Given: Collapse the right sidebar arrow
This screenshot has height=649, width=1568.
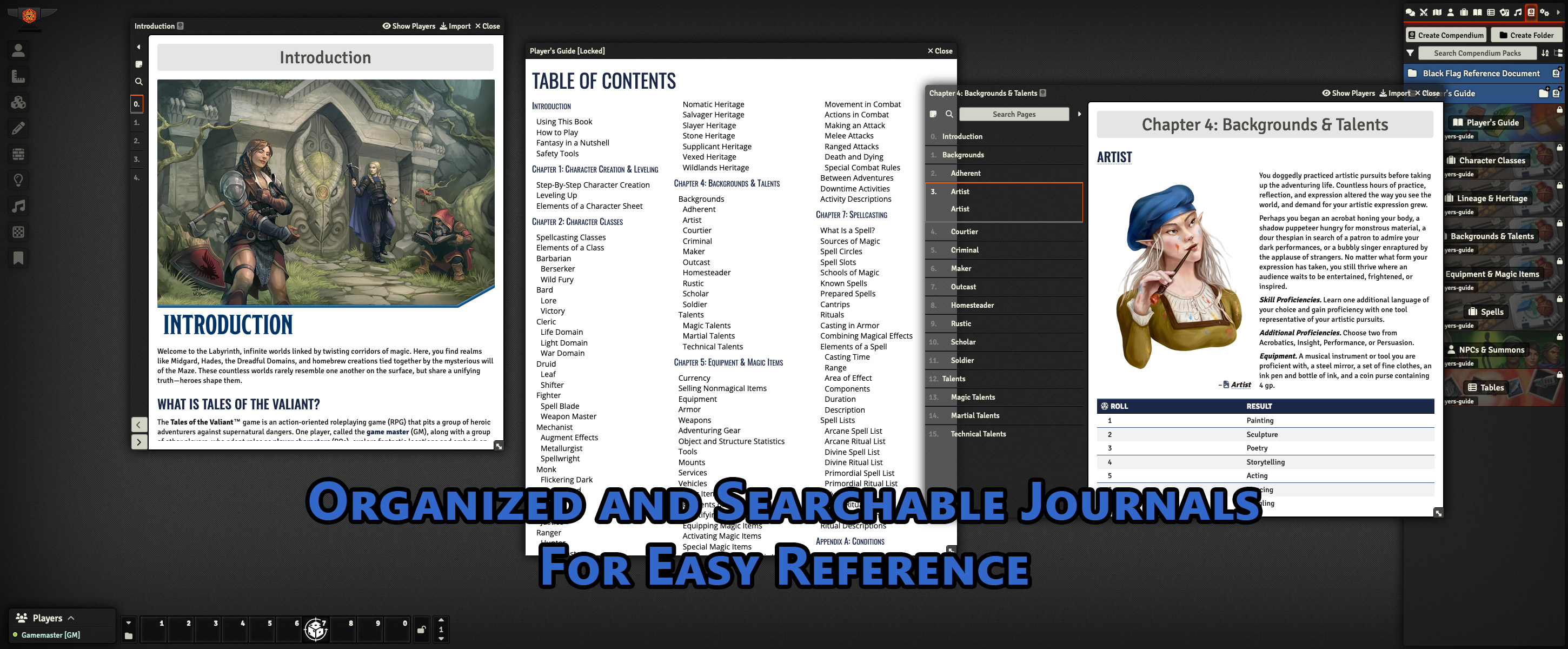Looking at the screenshot, I should [1558, 12].
